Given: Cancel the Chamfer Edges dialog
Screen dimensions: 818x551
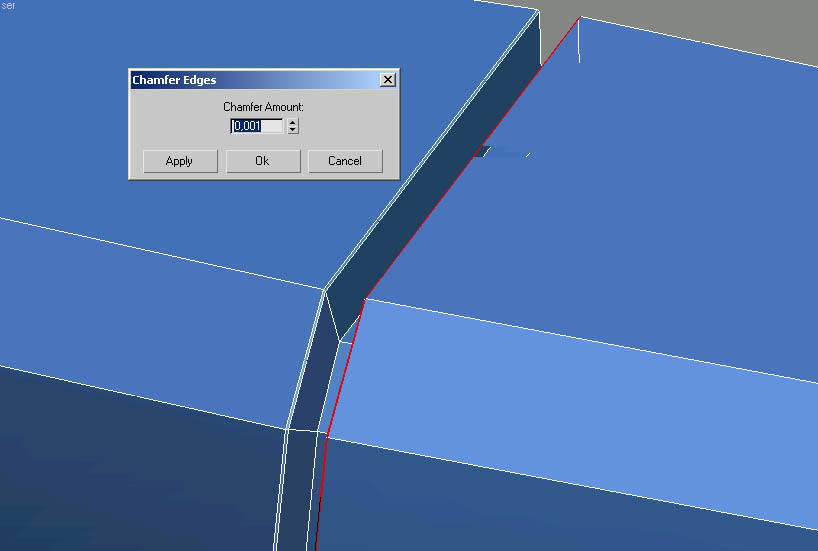Looking at the screenshot, I should click(345, 161).
